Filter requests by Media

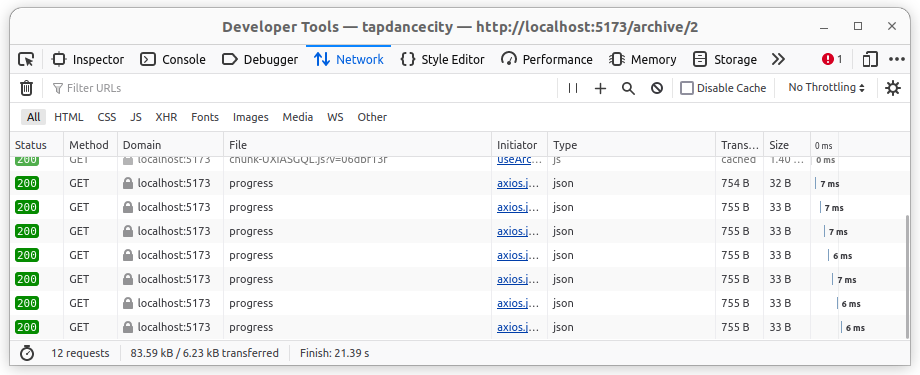coord(297,117)
